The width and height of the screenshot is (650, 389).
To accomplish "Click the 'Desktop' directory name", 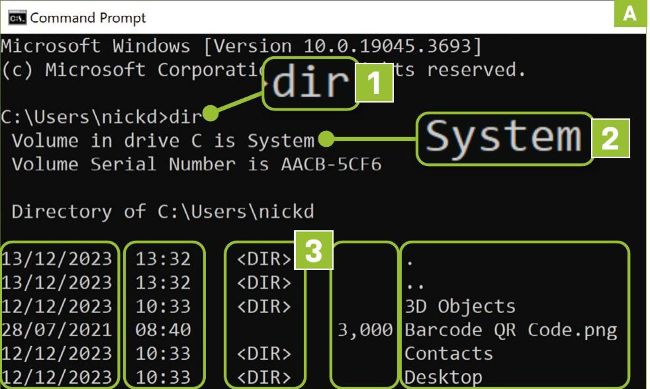I will tap(444, 377).
